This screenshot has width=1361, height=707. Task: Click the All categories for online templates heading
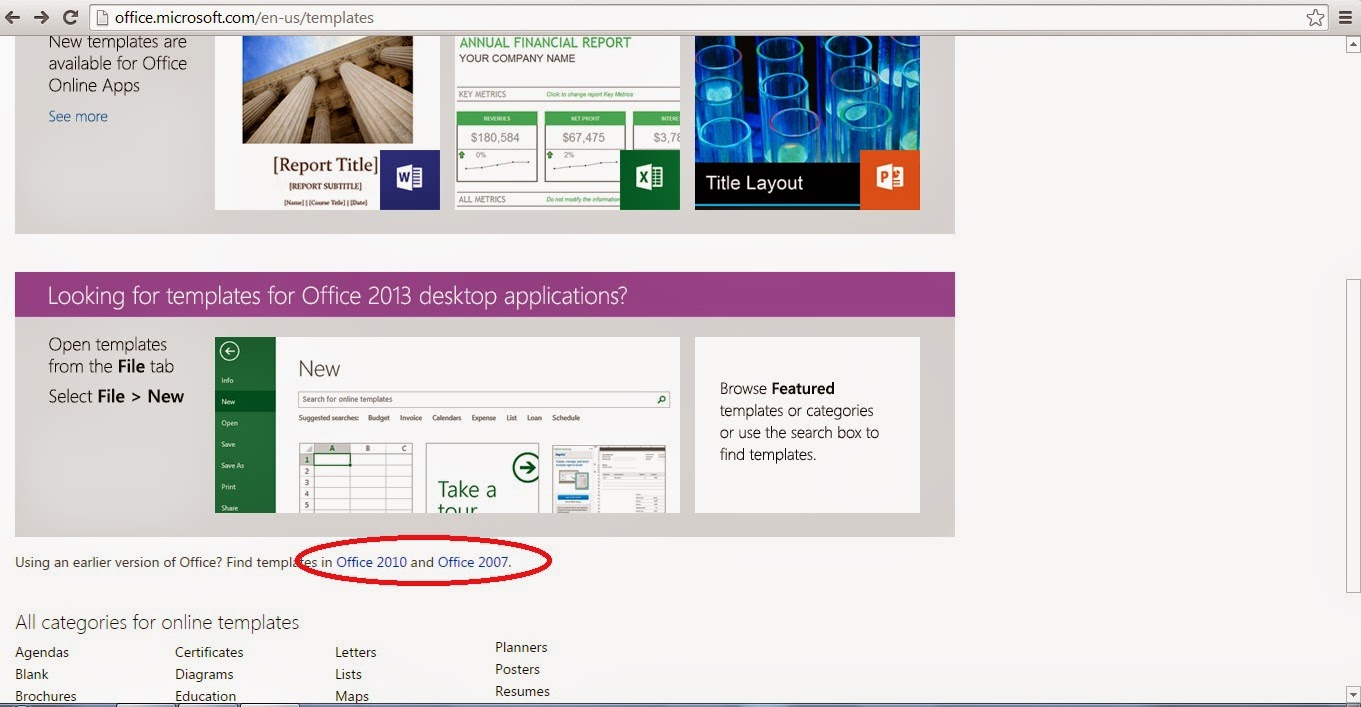[157, 622]
